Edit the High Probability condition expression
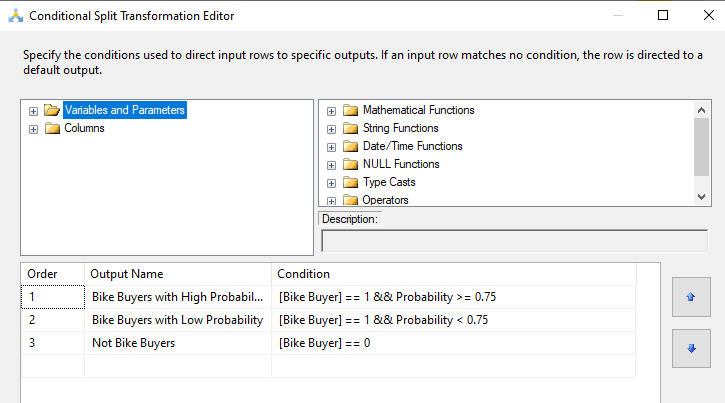Screen dimensions: 725x403 (x=450, y=297)
